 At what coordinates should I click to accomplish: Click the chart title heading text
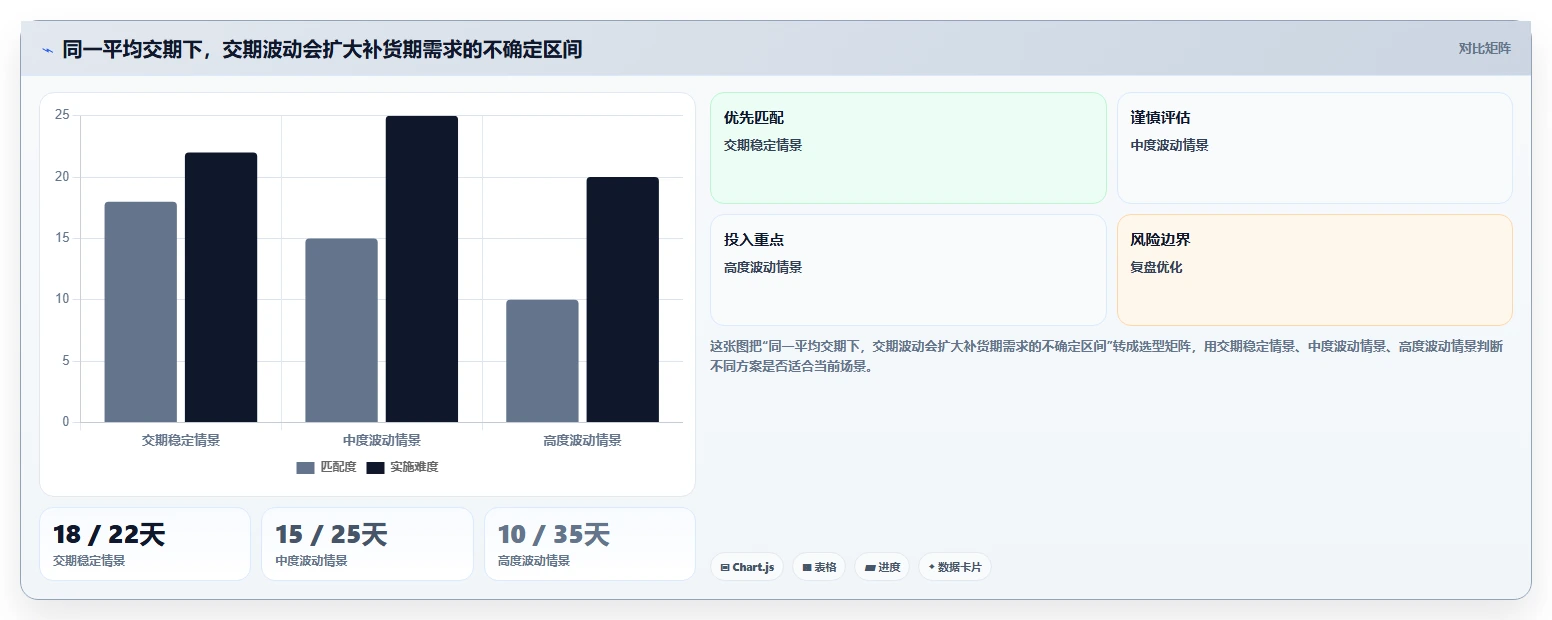(x=322, y=49)
